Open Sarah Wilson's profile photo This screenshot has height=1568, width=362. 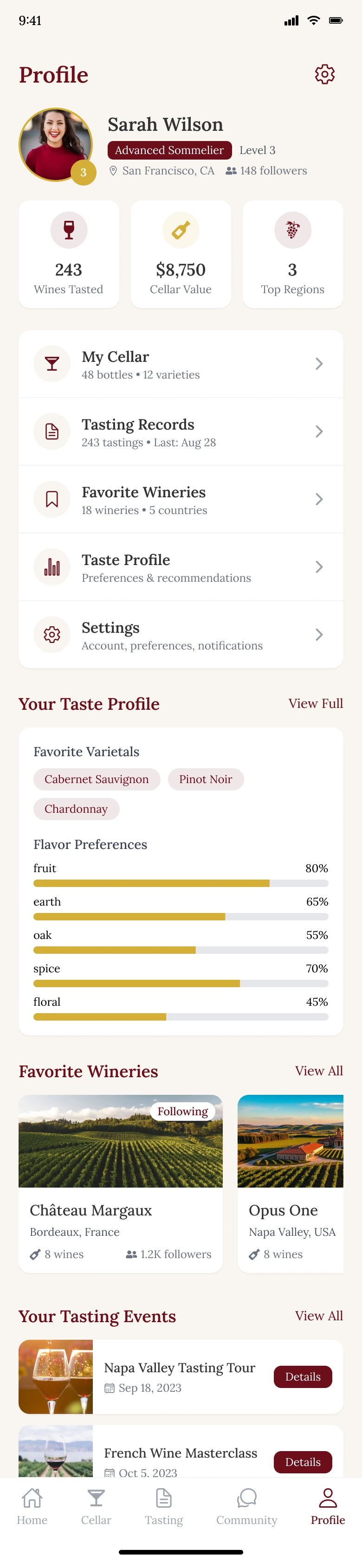(x=55, y=145)
